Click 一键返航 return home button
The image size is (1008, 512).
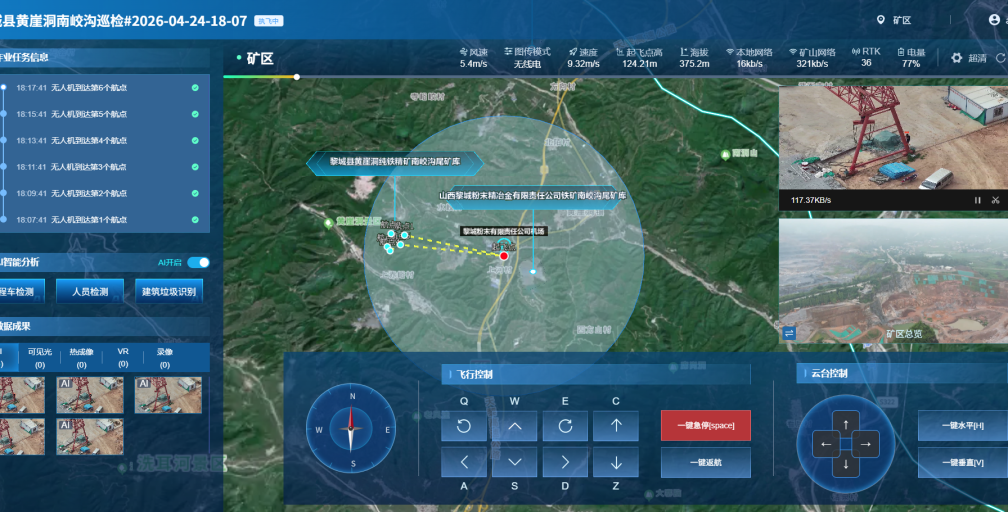click(706, 462)
